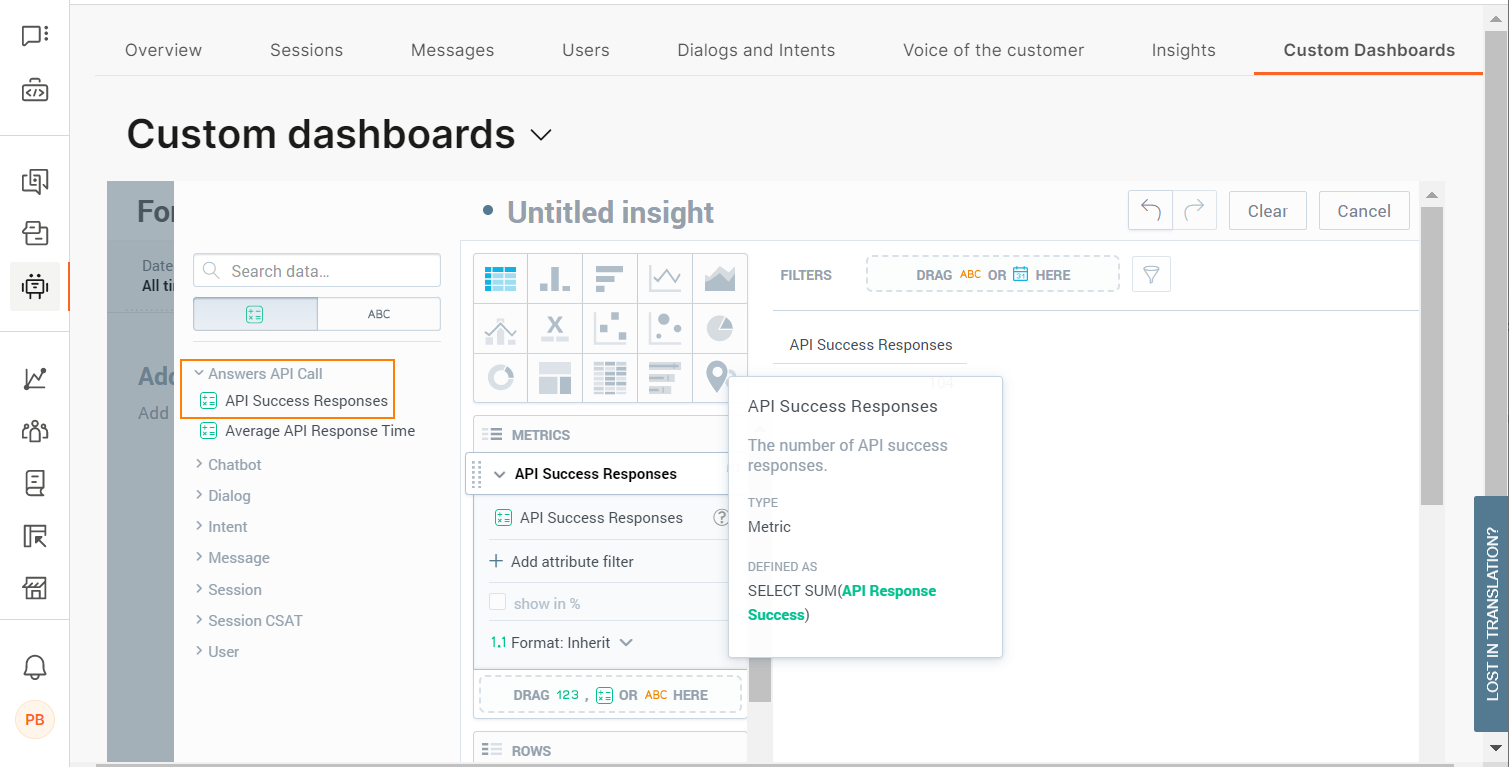
Task: Click the undo arrow button
Action: click(1150, 211)
